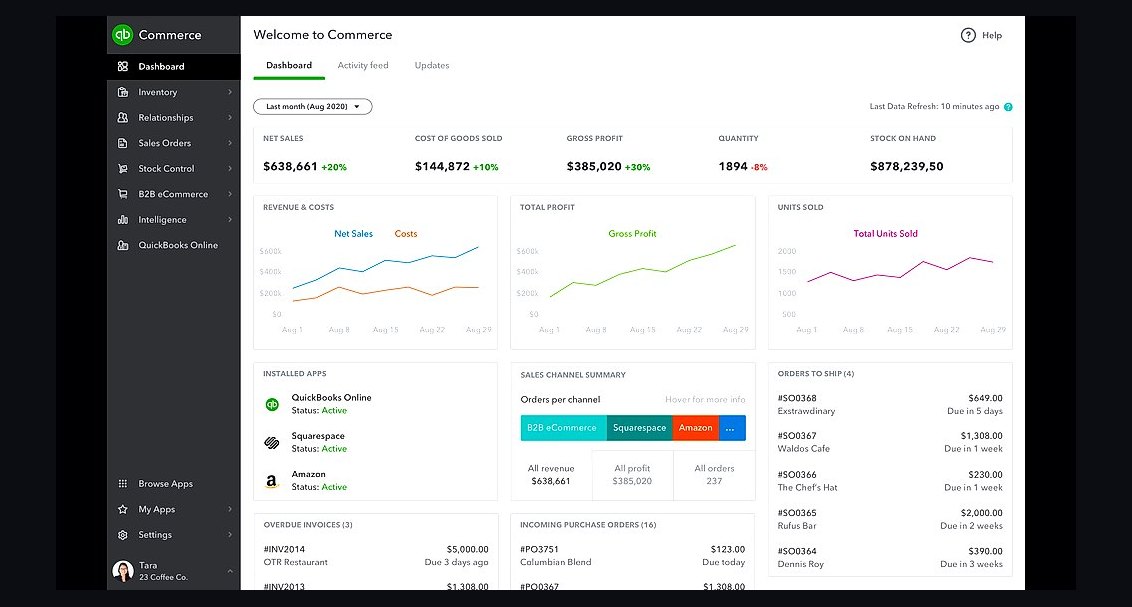Expand the Intelligence menu chevron
Viewport: 1132px width, 607px height.
point(230,220)
